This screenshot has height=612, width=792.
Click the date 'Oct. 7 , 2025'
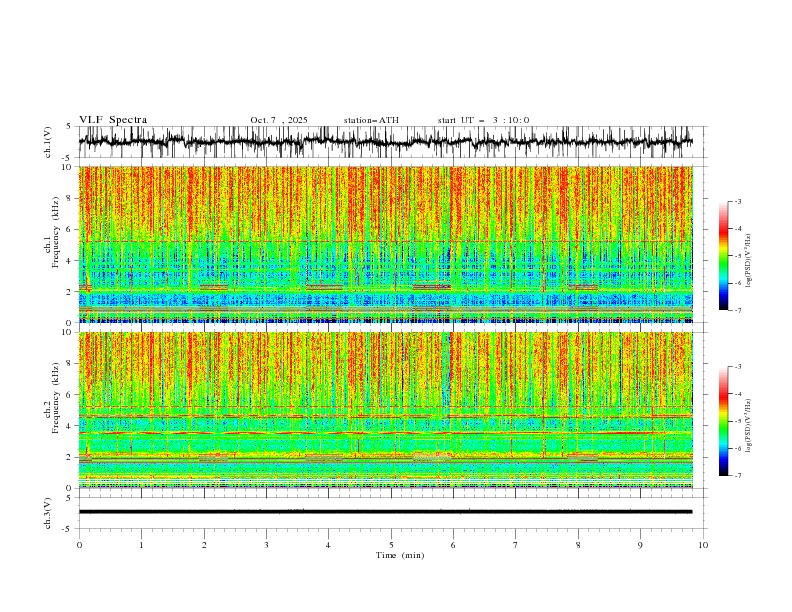click(x=279, y=120)
